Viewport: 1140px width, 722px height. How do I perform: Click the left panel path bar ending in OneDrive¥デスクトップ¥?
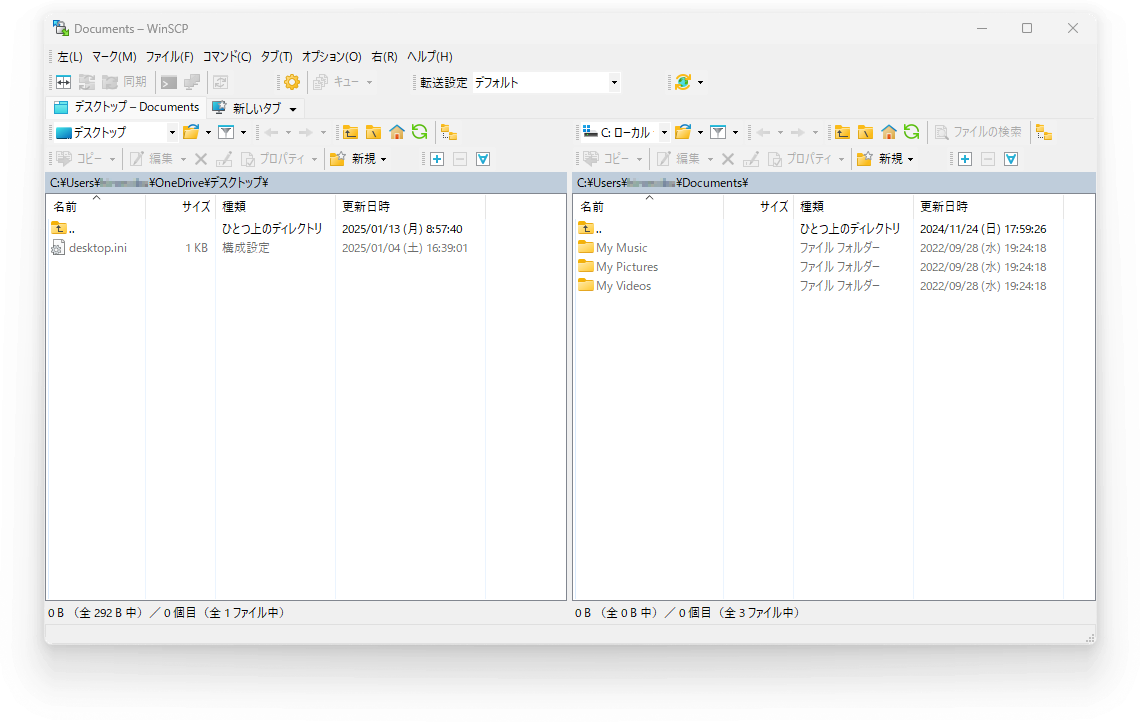tap(306, 182)
